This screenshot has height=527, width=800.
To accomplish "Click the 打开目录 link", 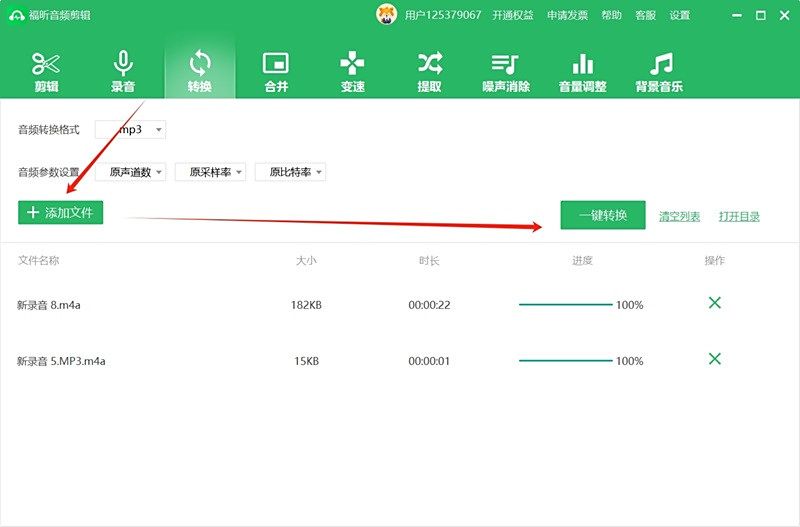I will pyautogui.click(x=739, y=216).
